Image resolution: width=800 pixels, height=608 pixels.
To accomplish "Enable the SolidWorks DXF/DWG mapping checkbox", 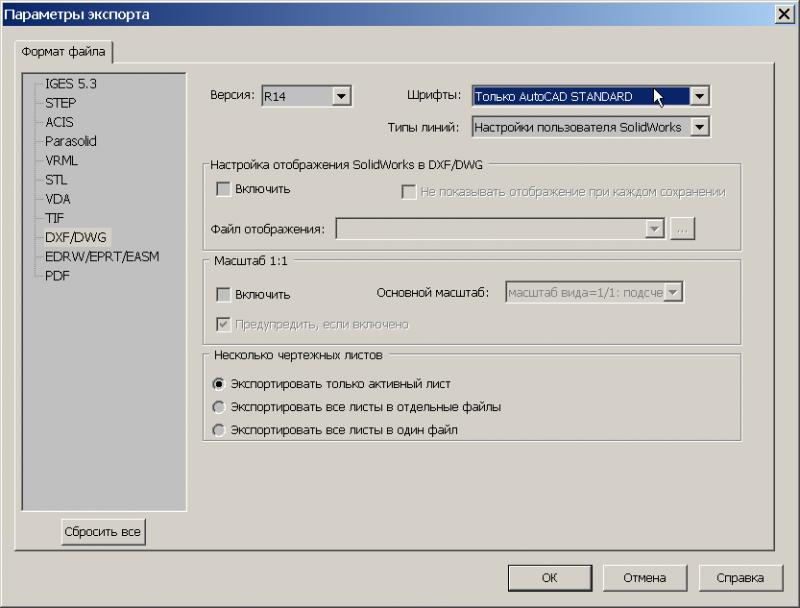I will point(223,189).
